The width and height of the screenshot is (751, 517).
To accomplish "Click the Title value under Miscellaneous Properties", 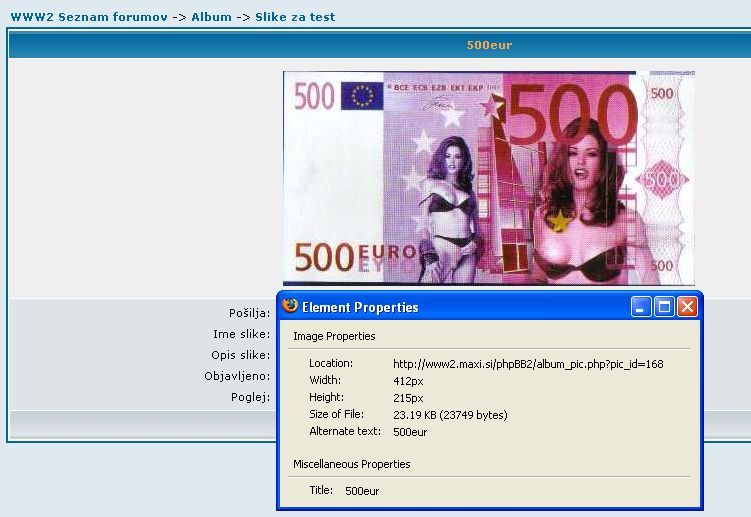I will point(362,491).
